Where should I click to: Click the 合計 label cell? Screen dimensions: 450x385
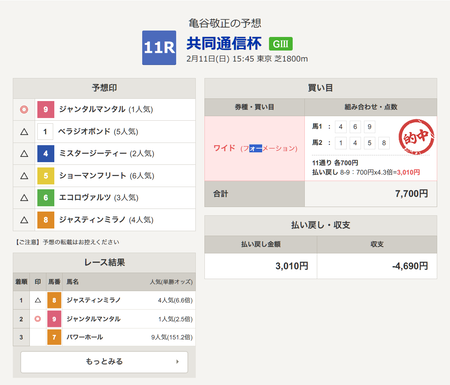coord(255,194)
